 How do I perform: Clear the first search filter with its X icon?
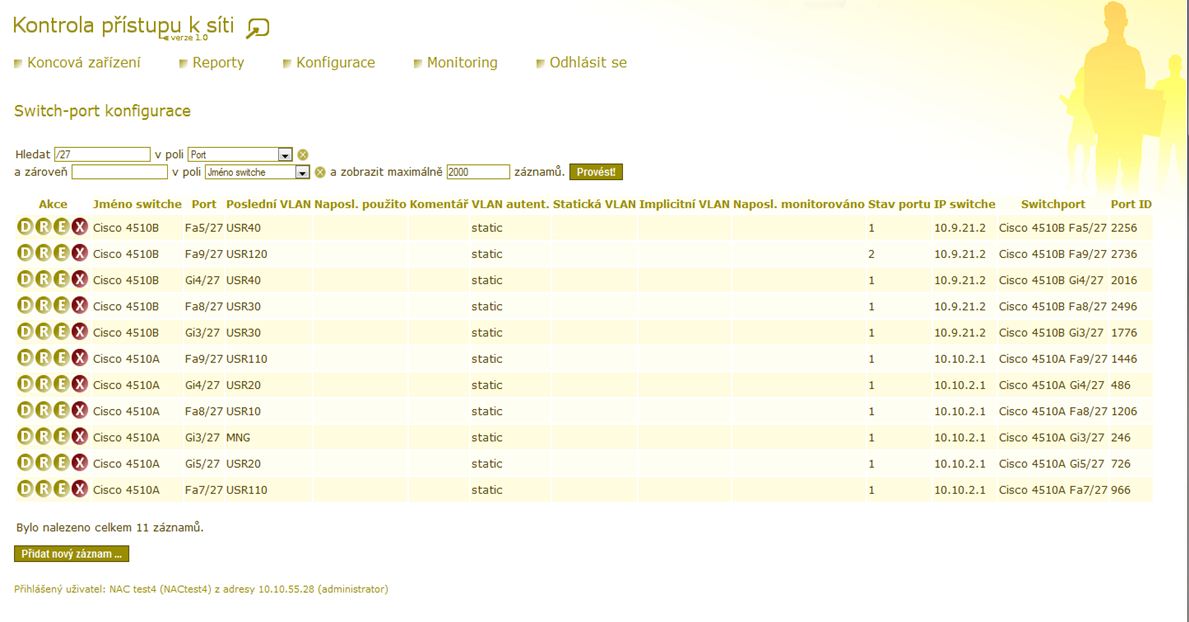(x=303, y=155)
